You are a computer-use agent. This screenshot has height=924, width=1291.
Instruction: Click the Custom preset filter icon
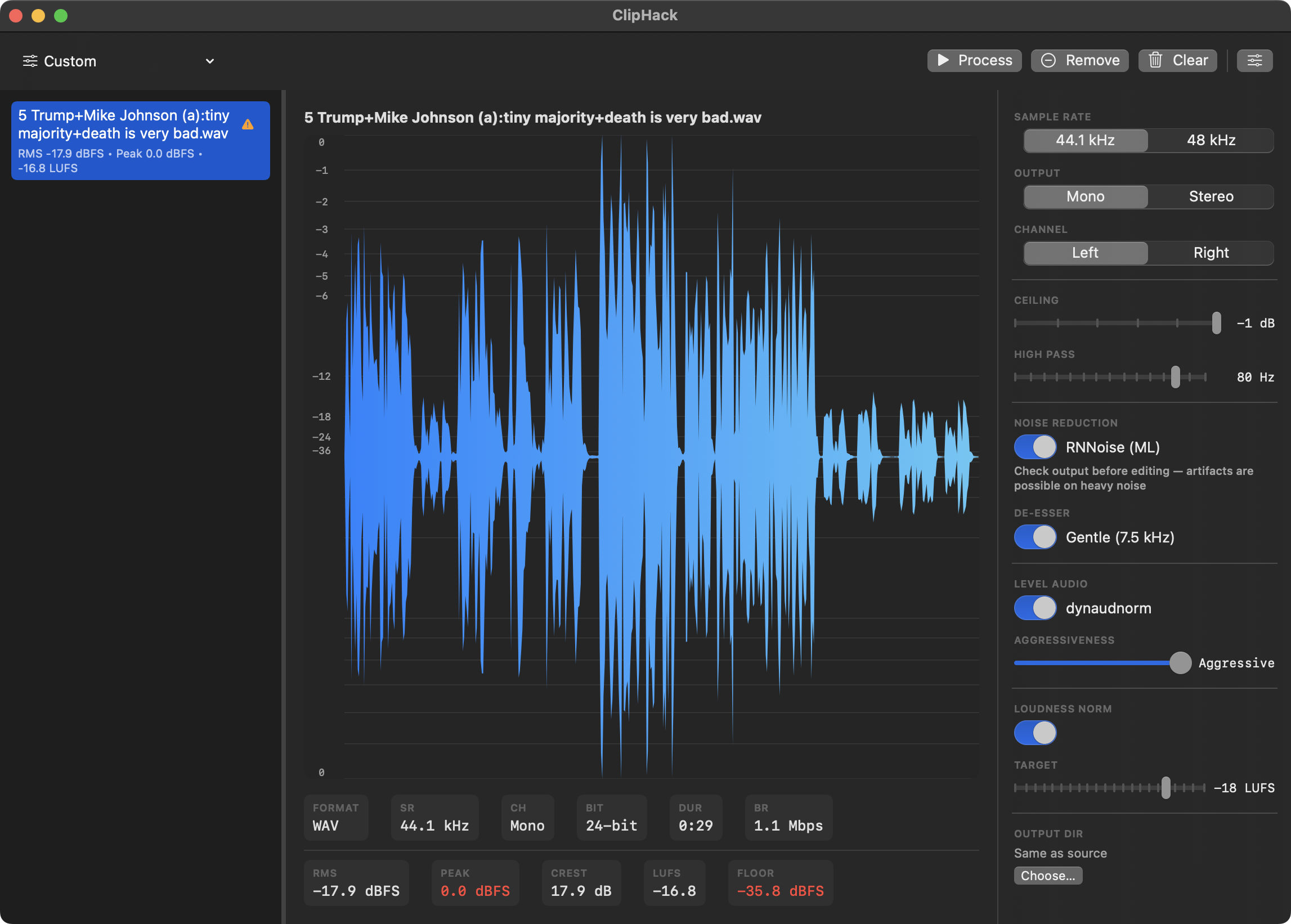pos(31,61)
